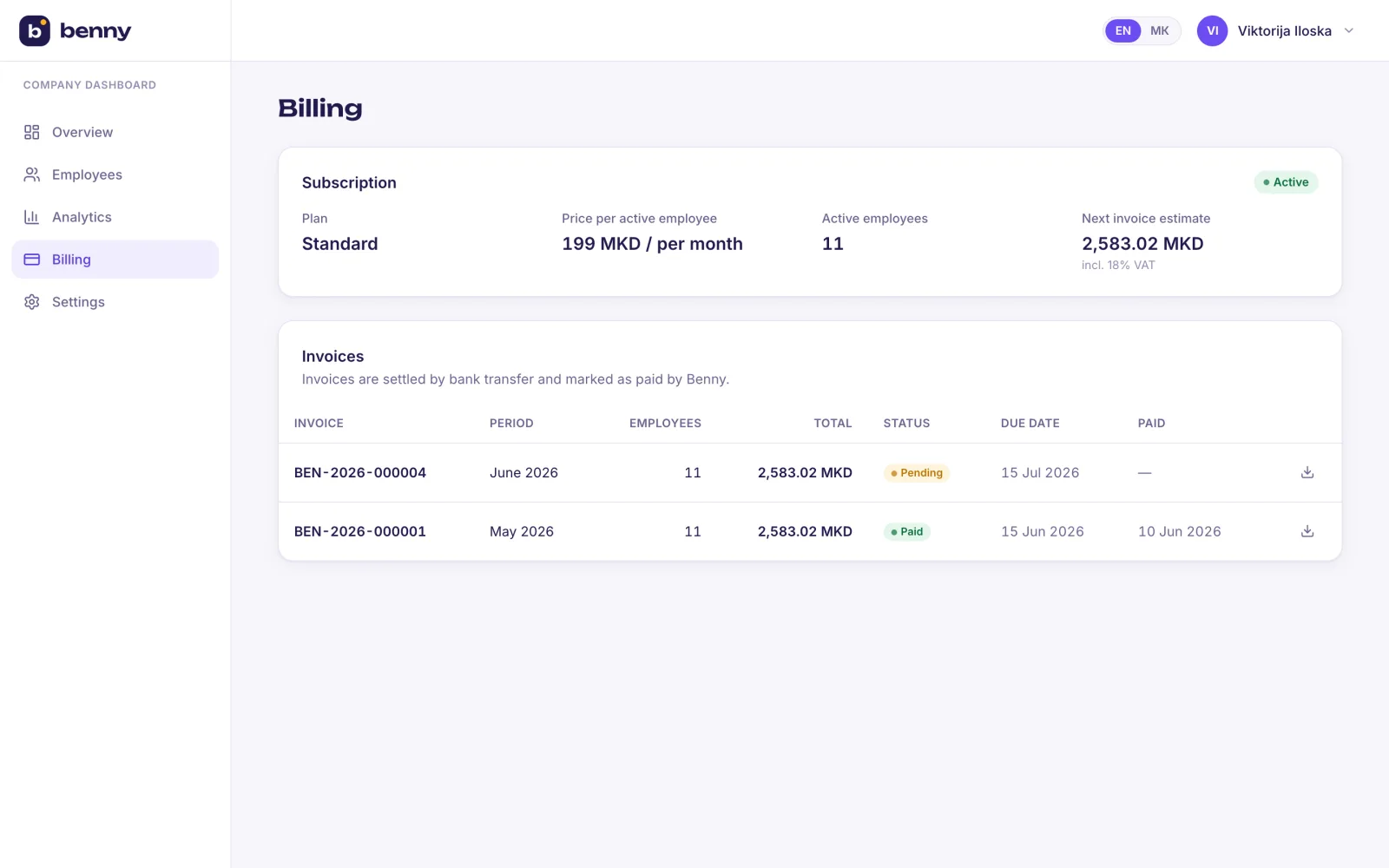
Task: Go to Analytics section
Action: coord(115,217)
